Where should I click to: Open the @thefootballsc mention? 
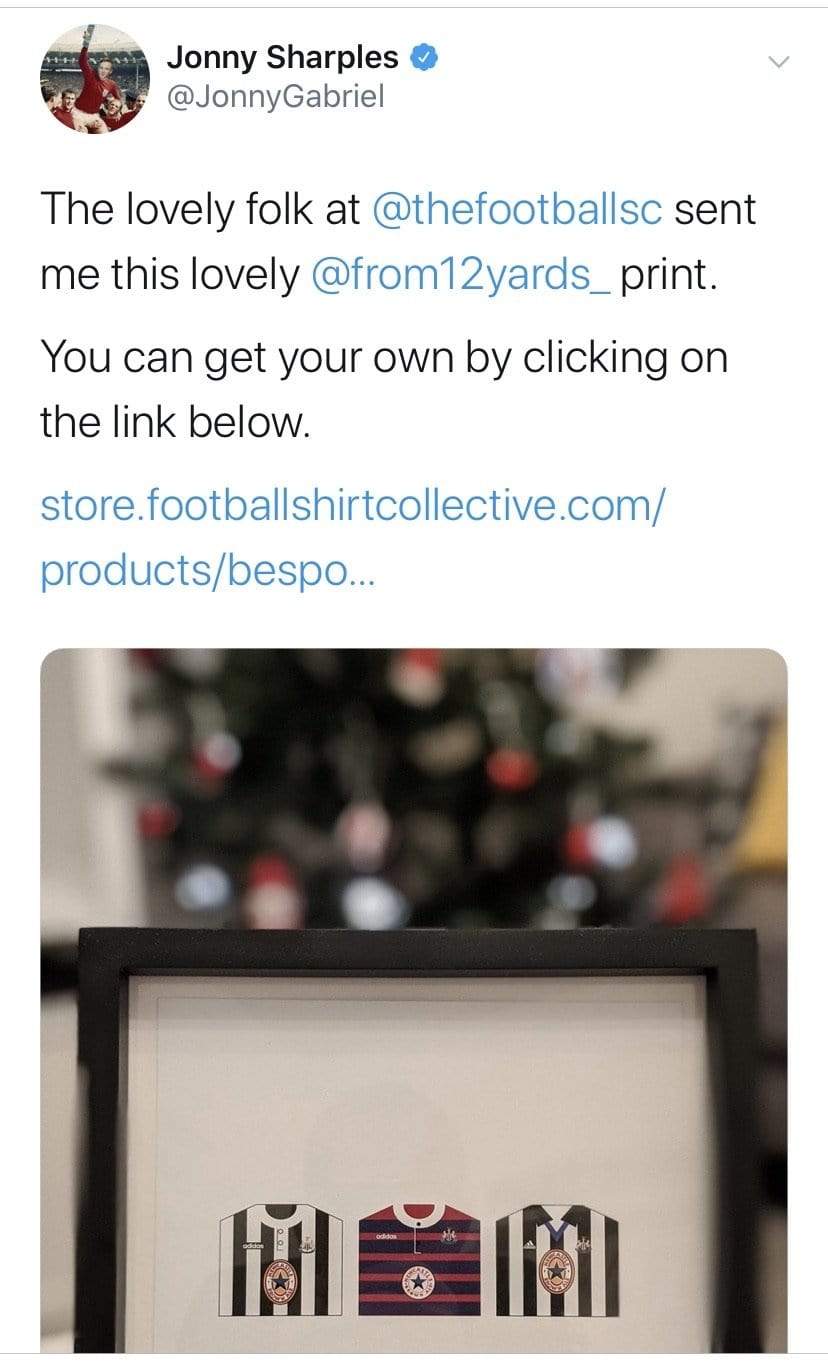[516, 210]
